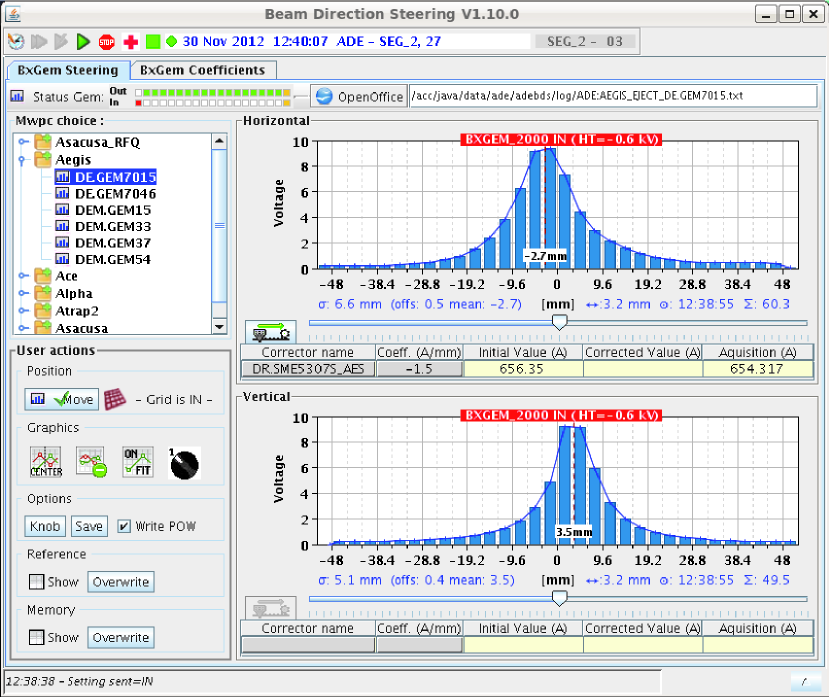Viewport: 830px width, 699px height.
Task: Toggle the Write POW checkbox
Action: tap(124, 526)
